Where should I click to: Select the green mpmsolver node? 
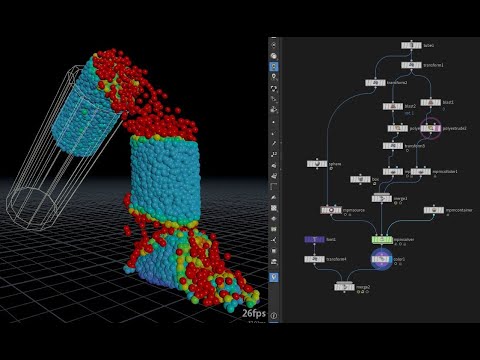382,240
